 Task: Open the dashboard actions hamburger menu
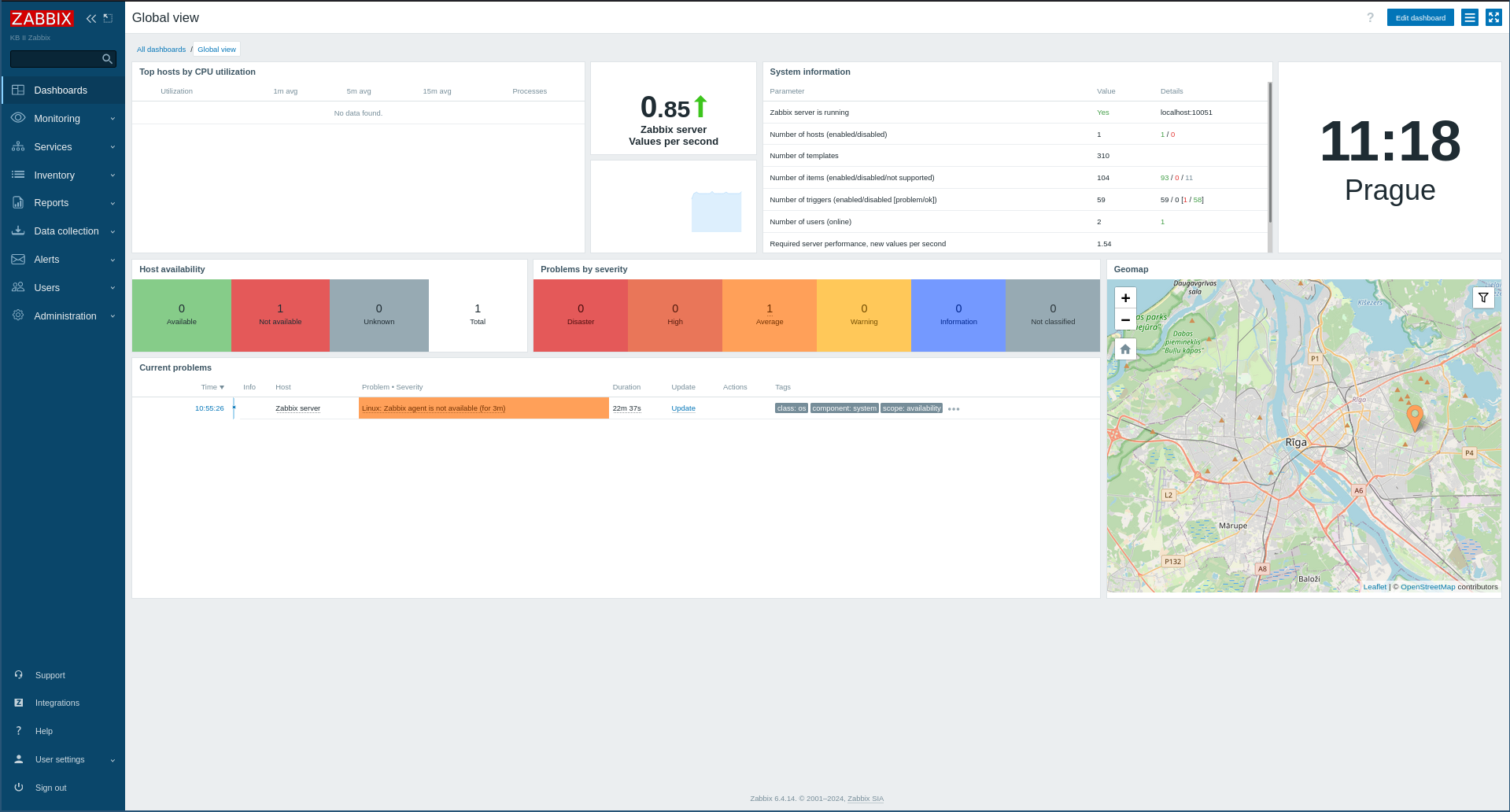pyautogui.click(x=1469, y=17)
